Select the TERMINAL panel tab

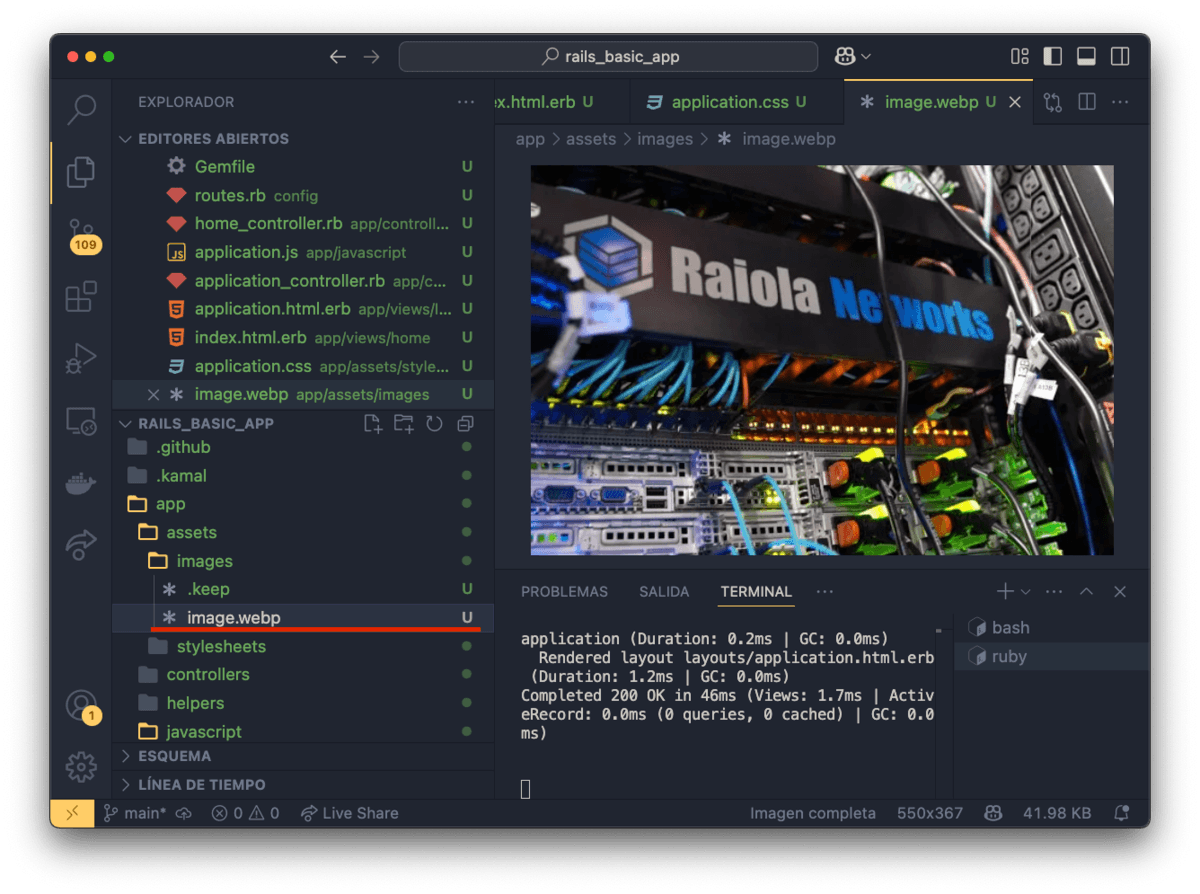coord(756,592)
